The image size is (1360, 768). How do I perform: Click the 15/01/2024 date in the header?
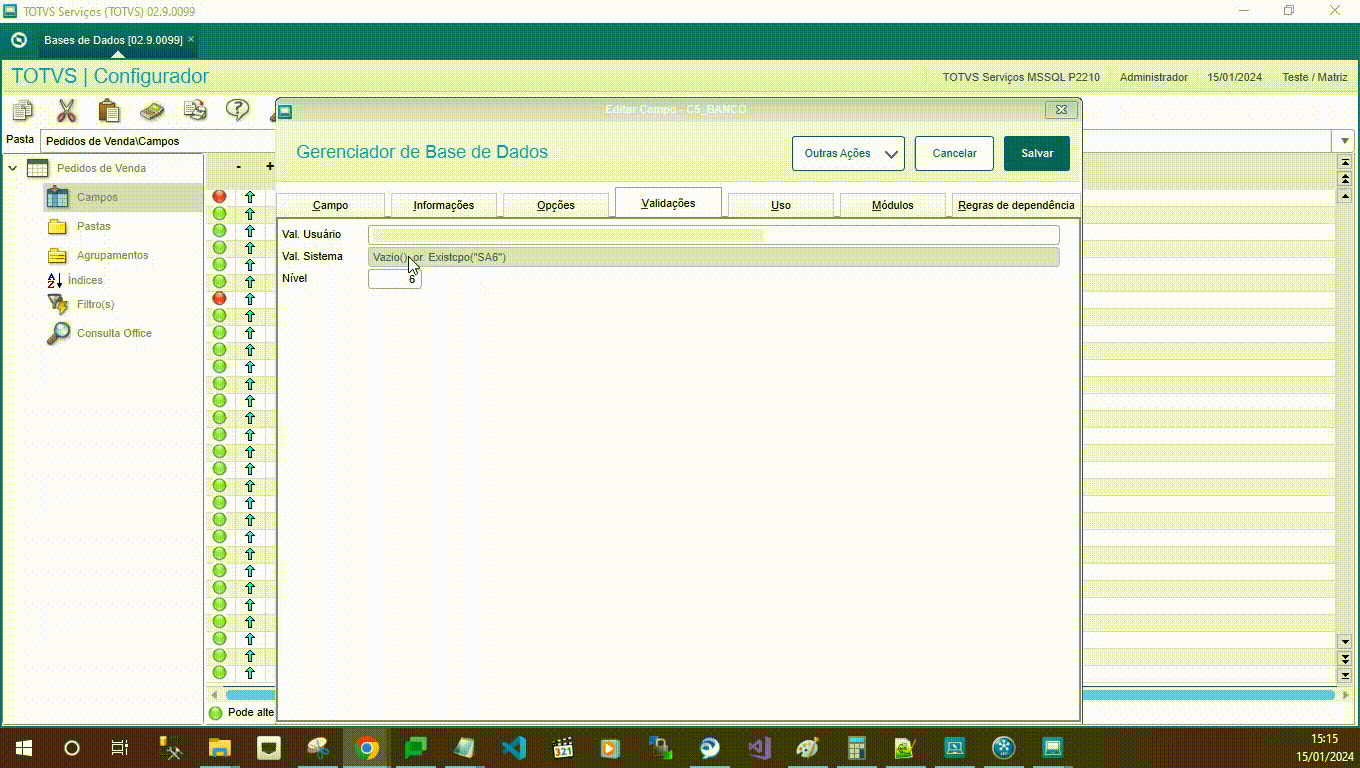tap(1234, 77)
